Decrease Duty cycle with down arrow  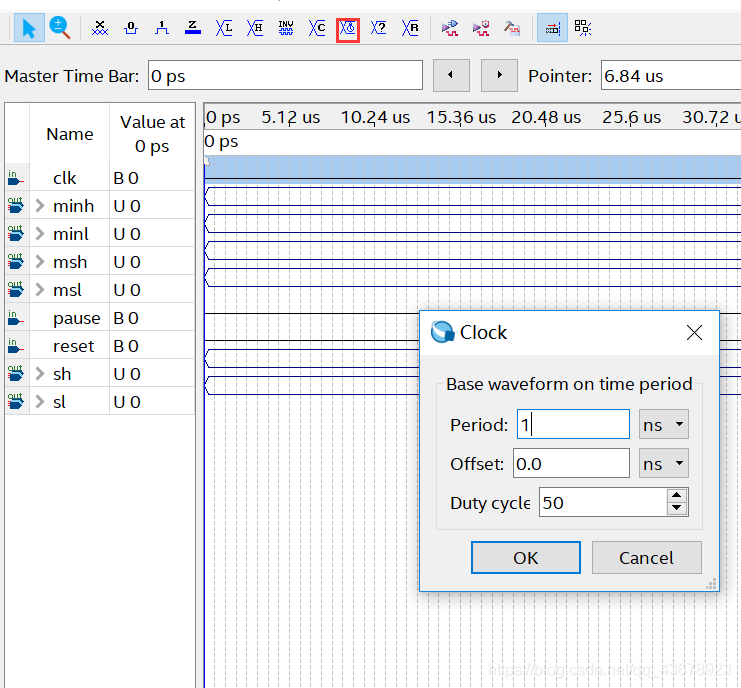tap(677, 508)
